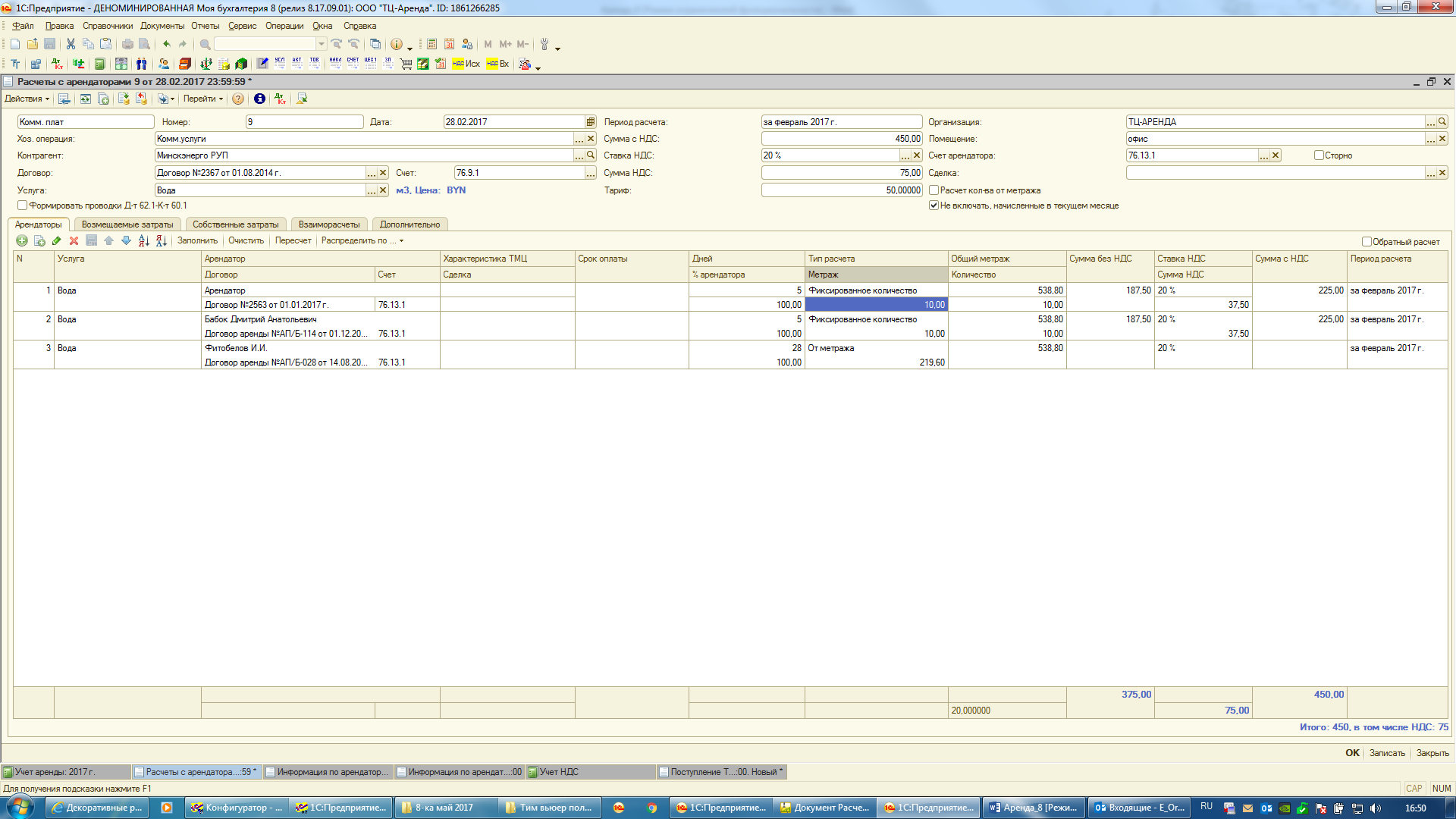Open the Действия dropdown menu
This screenshot has height=819, width=1456.
pos(27,99)
